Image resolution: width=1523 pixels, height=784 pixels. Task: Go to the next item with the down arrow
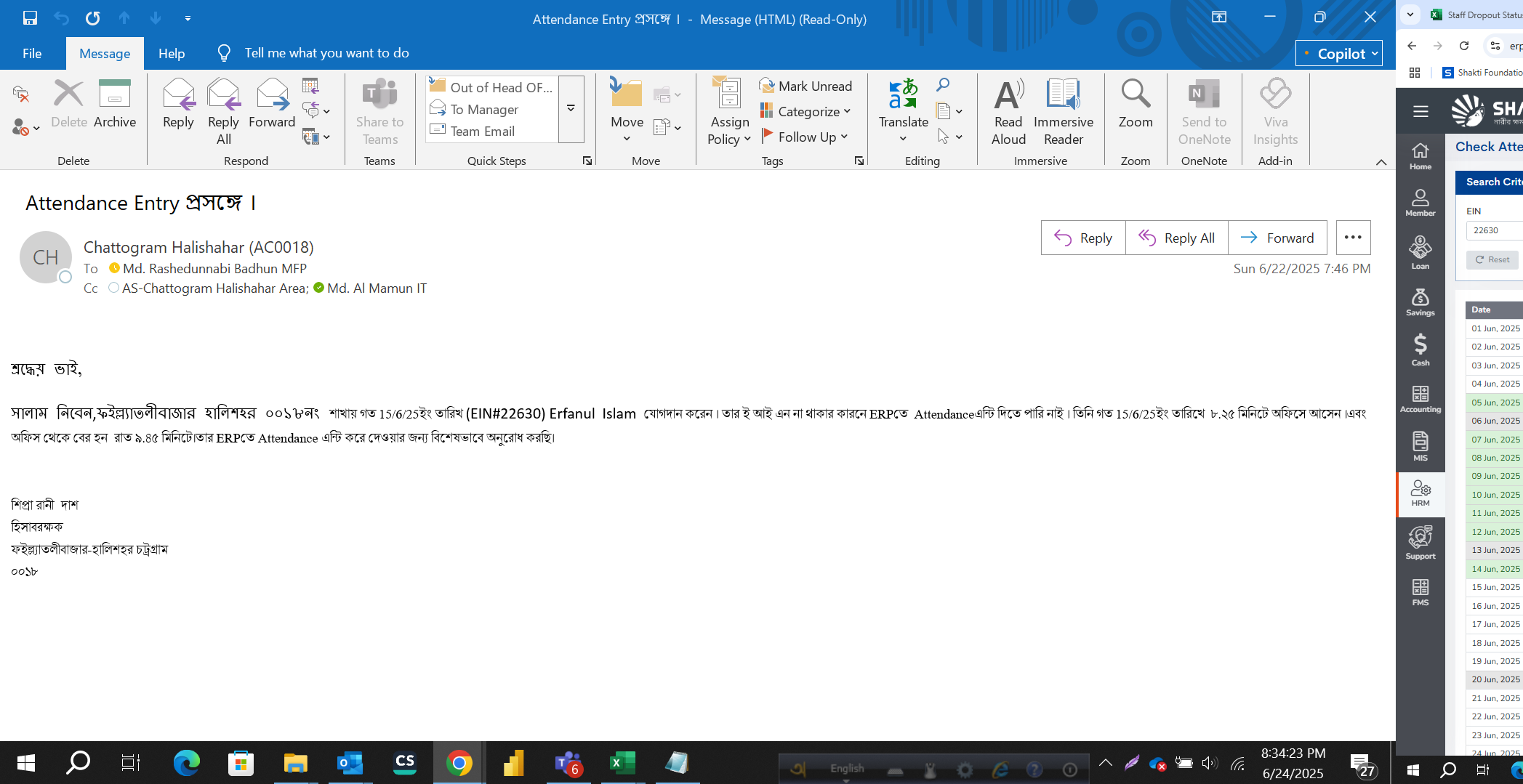point(156,18)
